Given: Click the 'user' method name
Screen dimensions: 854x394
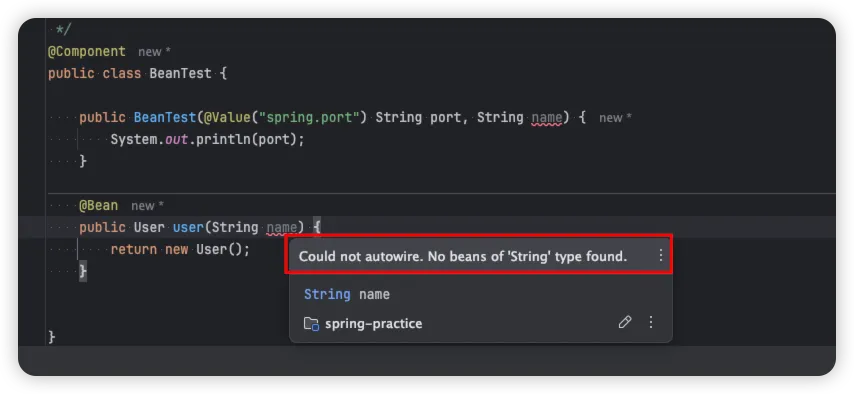Looking at the screenshot, I should pos(188,227).
